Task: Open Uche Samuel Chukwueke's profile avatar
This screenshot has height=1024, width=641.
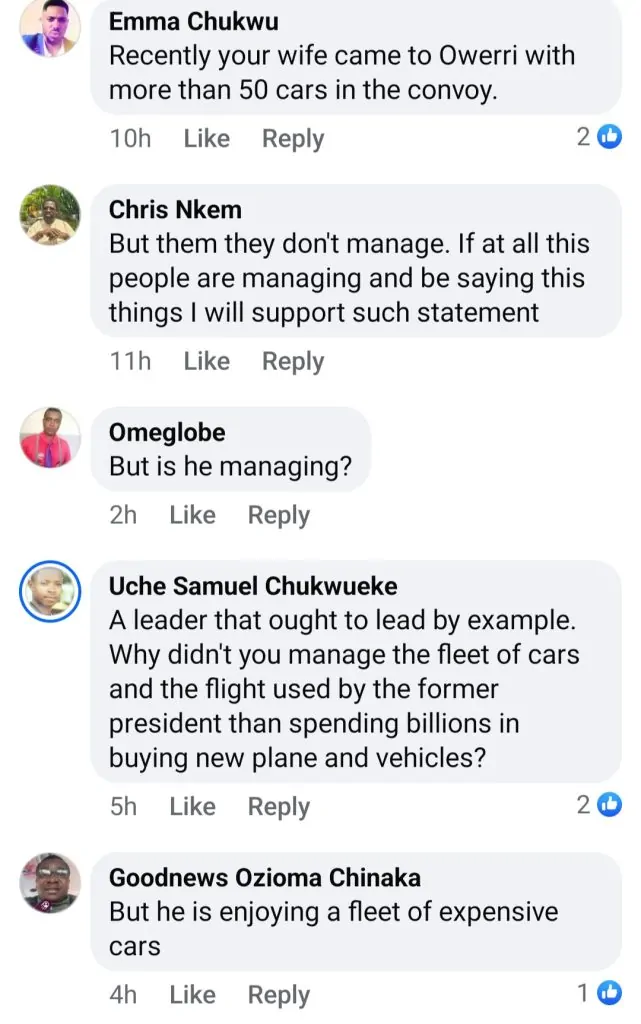Action: click(x=50, y=593)
